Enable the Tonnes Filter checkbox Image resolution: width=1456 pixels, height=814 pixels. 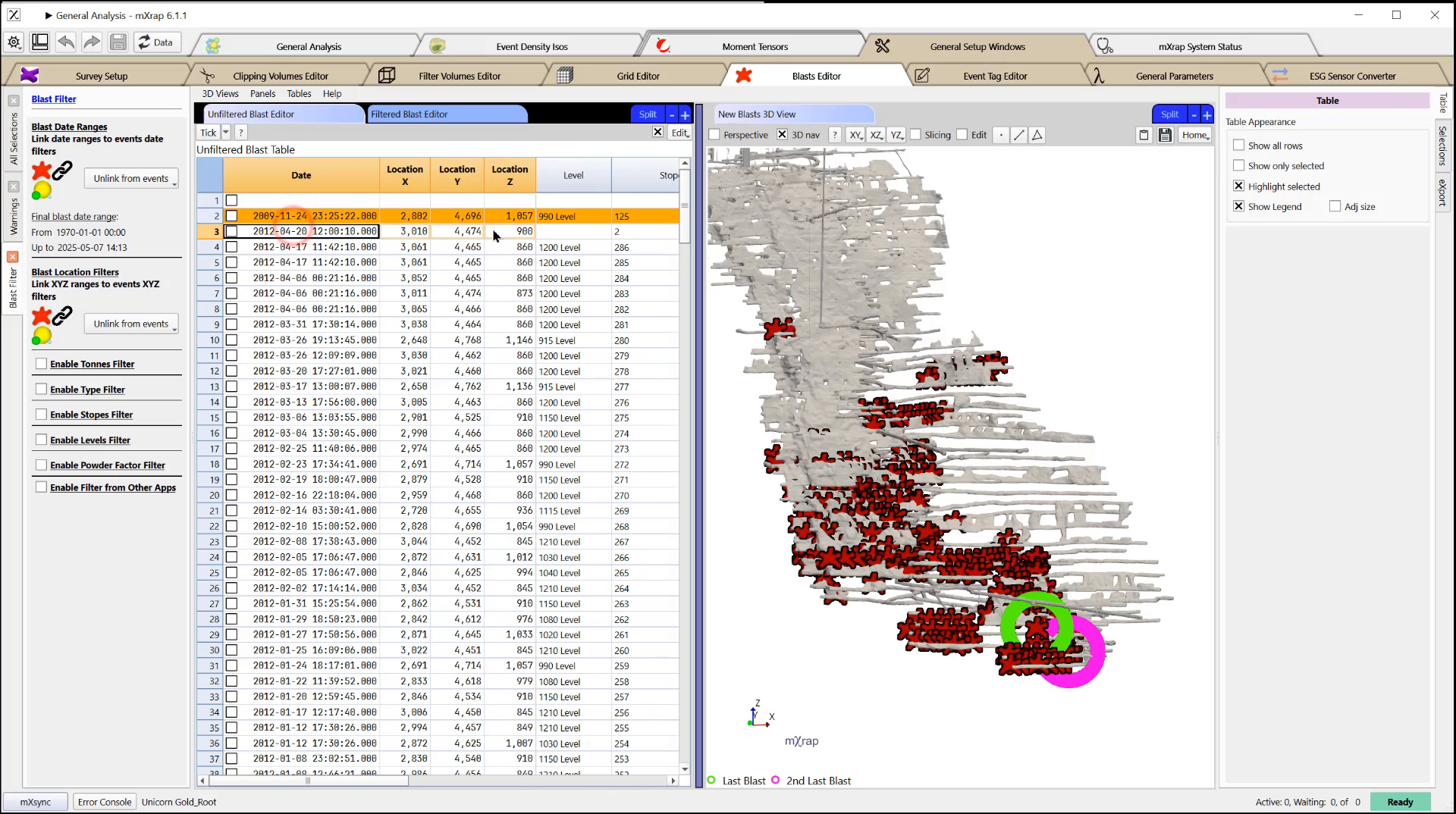click(x=41, y=364)
